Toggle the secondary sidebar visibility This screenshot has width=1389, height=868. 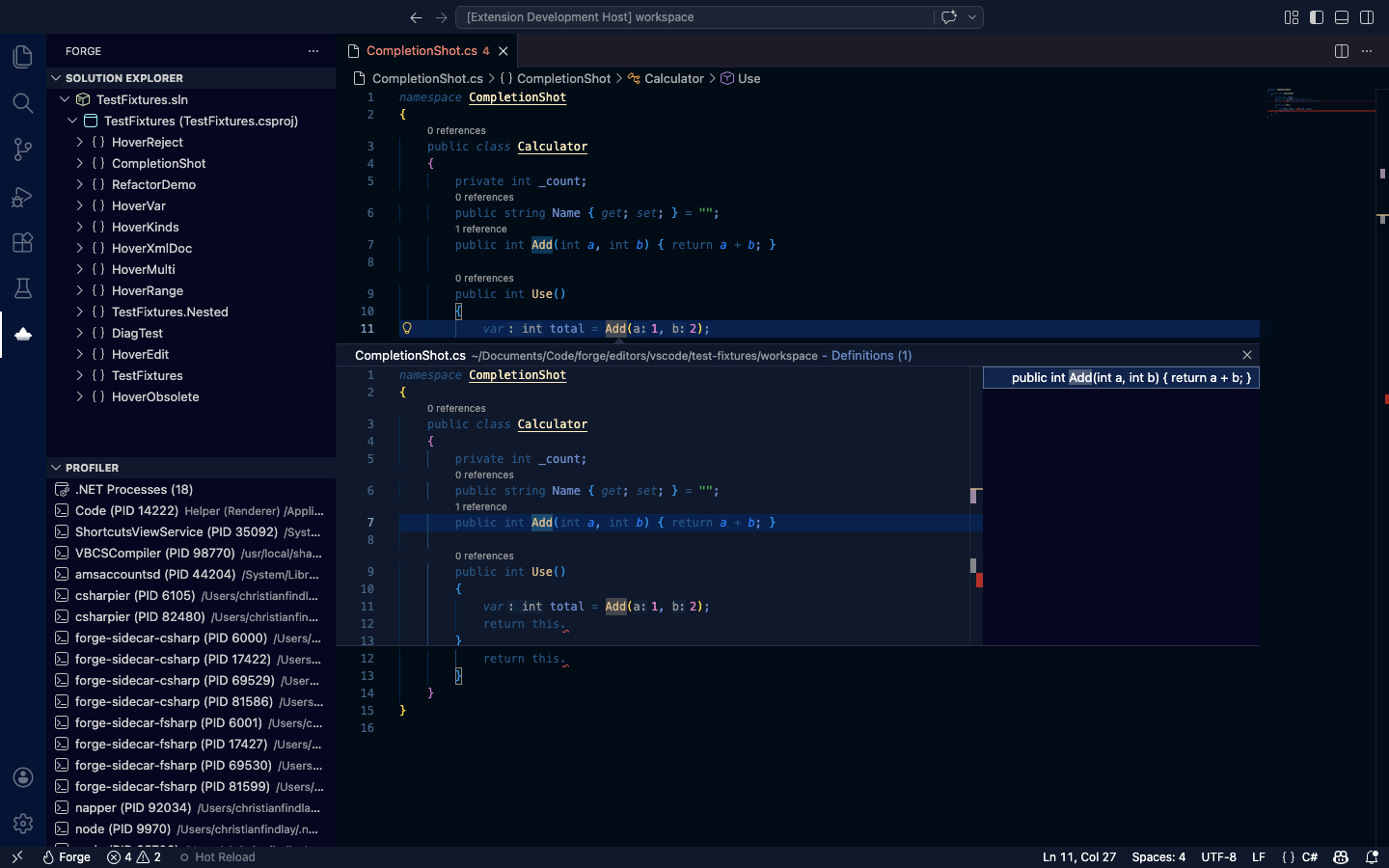pos(1367,17)
